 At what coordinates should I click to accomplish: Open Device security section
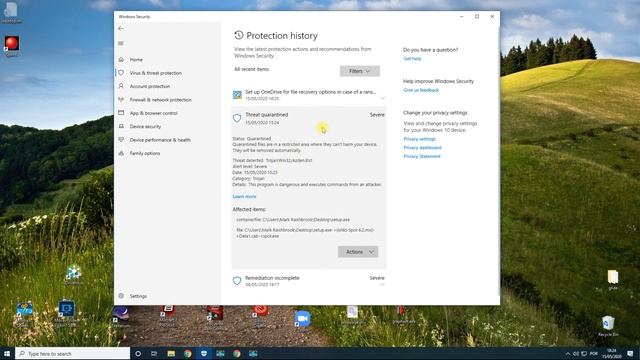click(145, 127)
